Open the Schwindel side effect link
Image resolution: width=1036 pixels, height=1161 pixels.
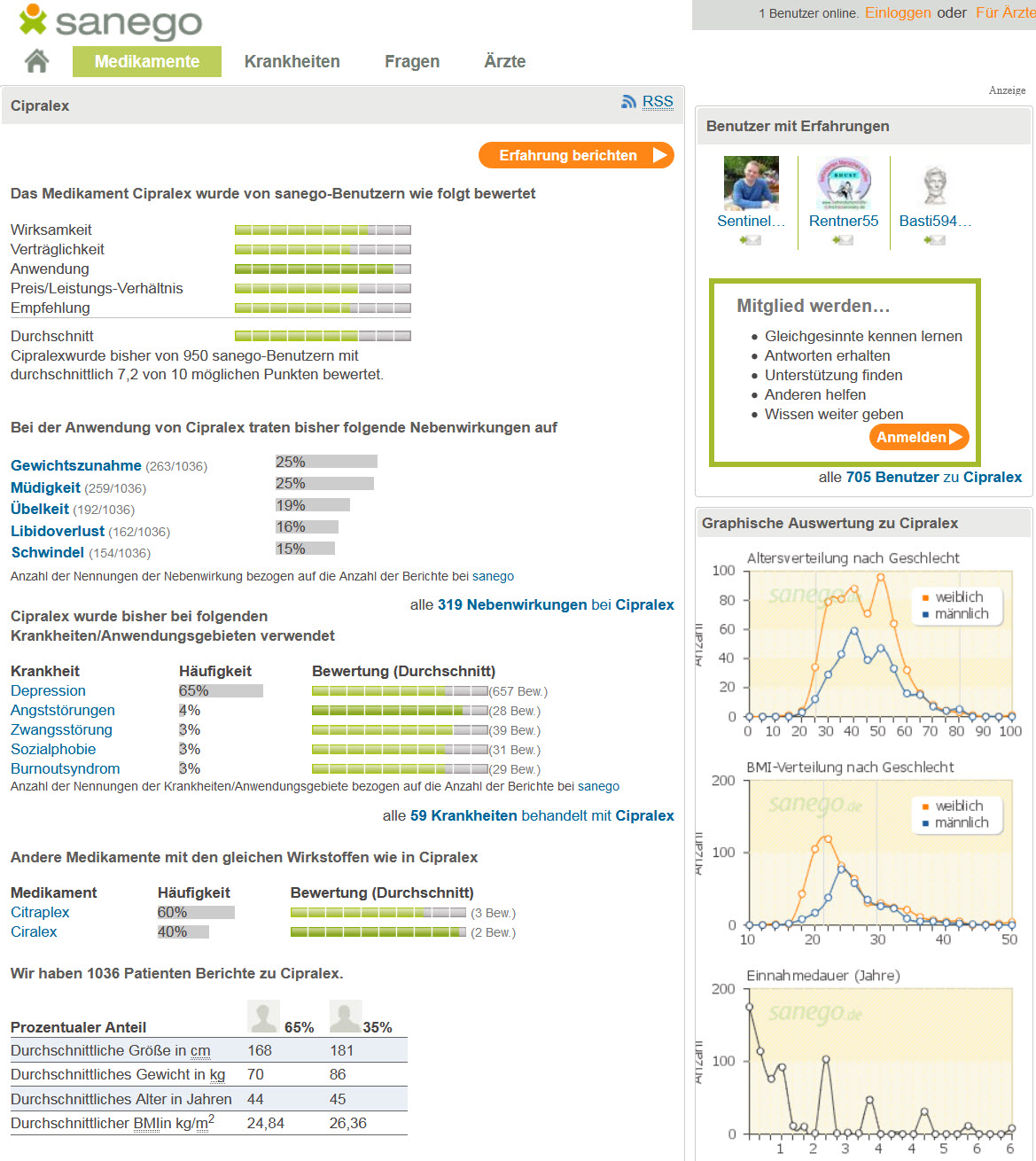(x=48, y=552)
